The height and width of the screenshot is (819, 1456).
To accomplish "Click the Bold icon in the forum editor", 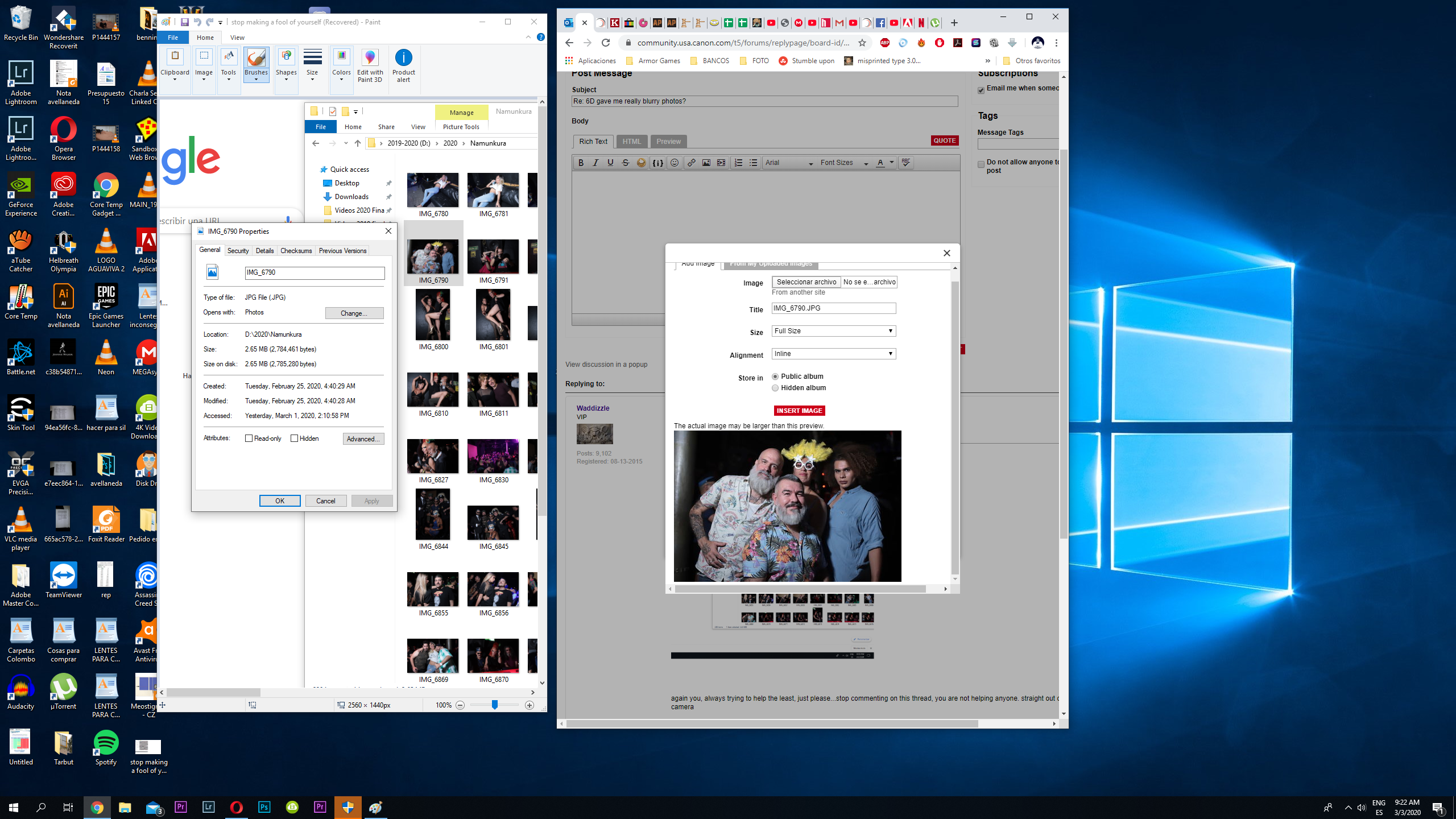I will (581, 163).
